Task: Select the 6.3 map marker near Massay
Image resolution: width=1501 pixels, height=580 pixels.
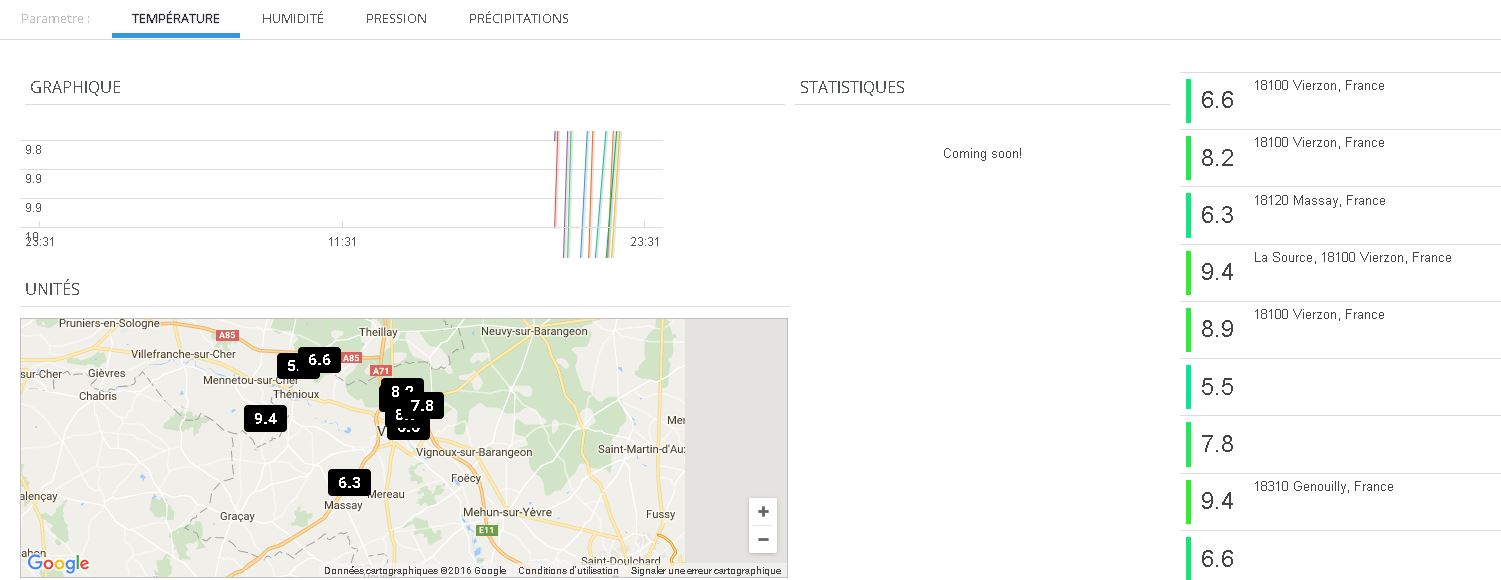Action: click(x=349, y=483)
